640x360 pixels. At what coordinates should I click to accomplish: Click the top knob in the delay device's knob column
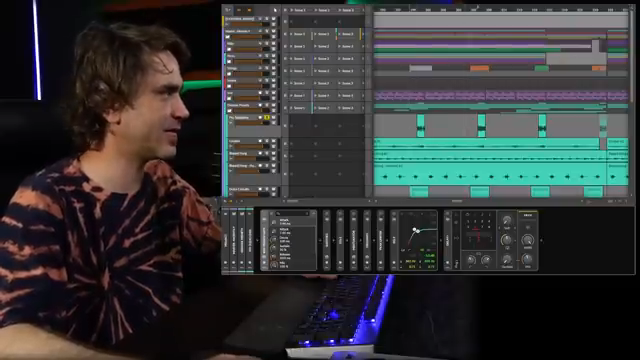pos(507,221)
